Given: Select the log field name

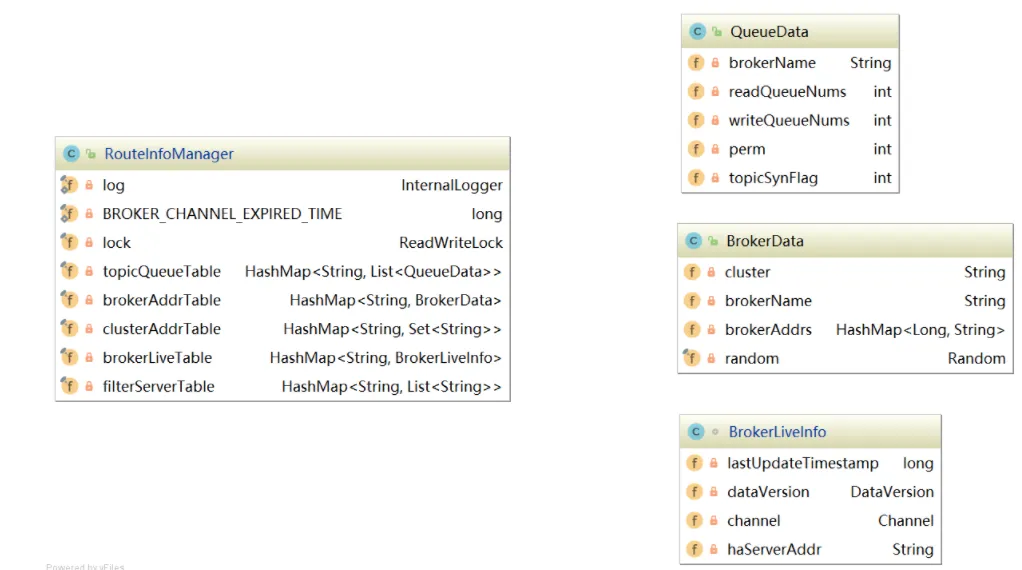Looking at the screenshot, I should pyautogui.click(x=113, y=186).
